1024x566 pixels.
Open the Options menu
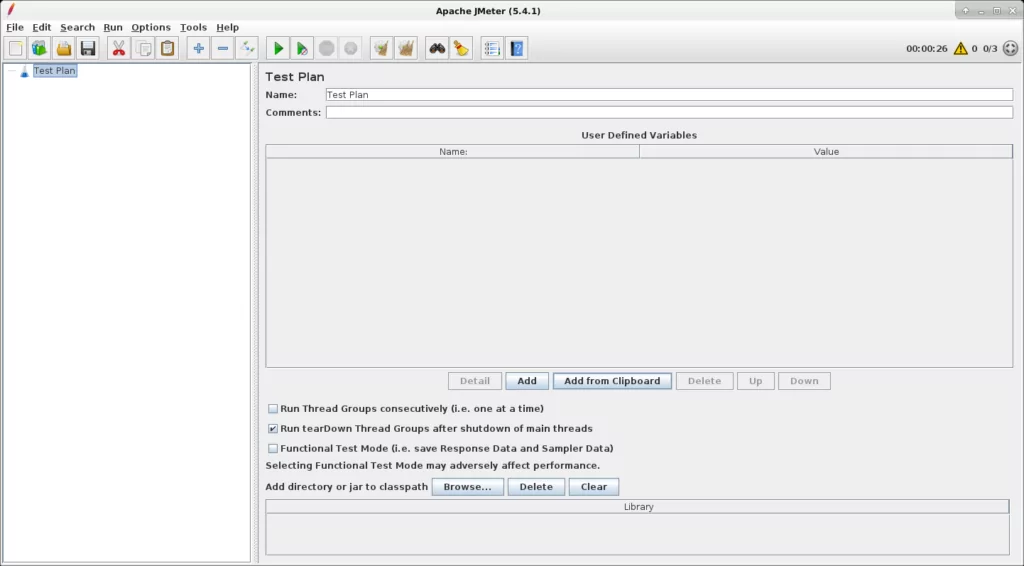coord(151,27)
